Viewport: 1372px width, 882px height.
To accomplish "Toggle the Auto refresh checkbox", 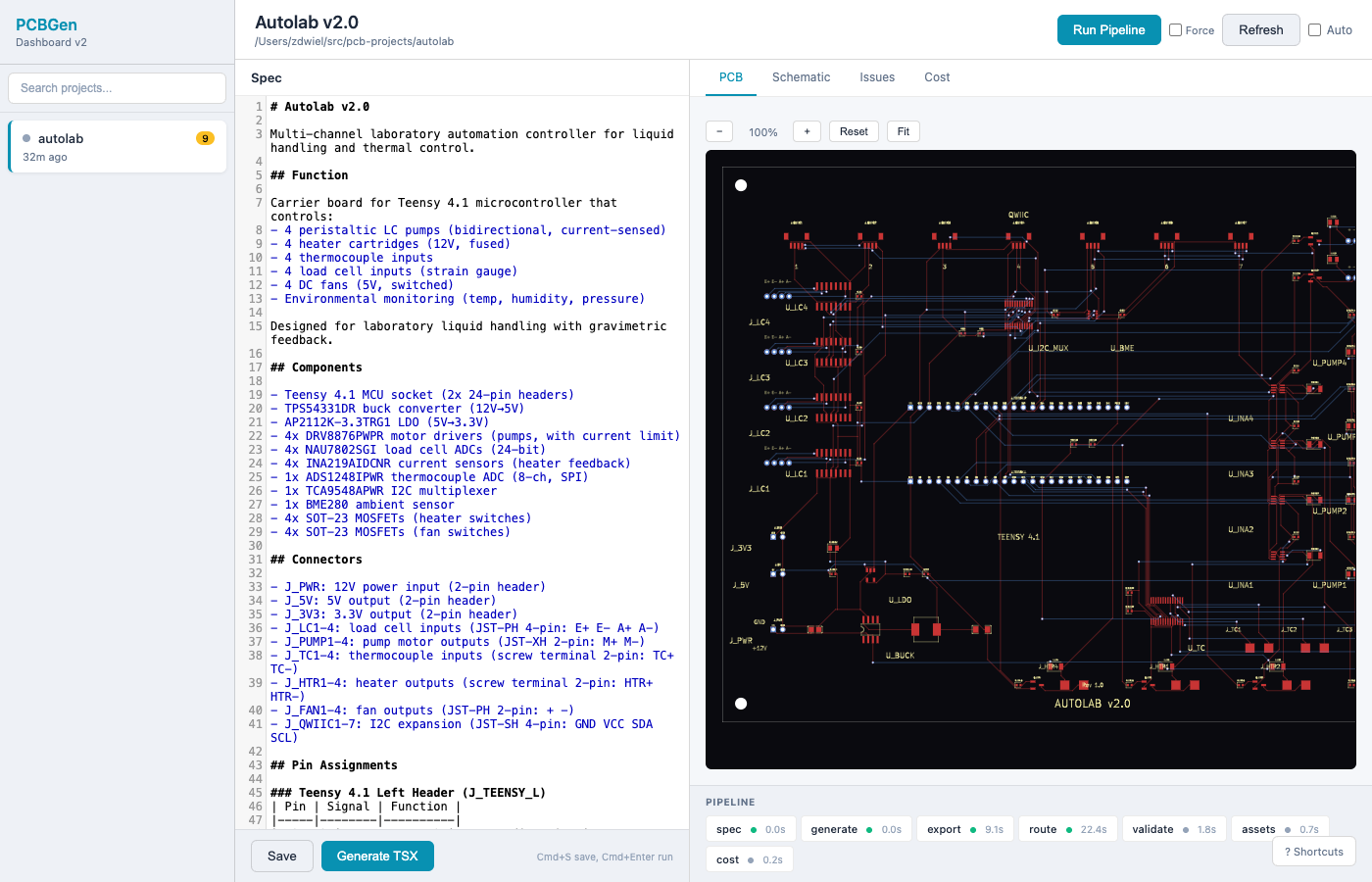I will pos(1315,30).
